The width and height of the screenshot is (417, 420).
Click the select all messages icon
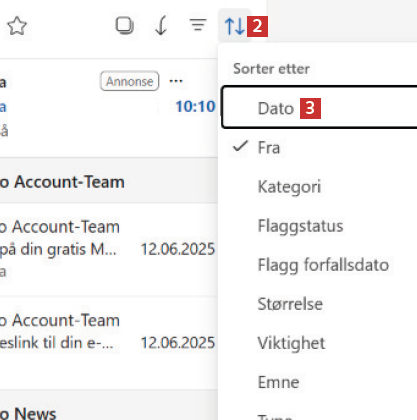click(x=125, y=26)
